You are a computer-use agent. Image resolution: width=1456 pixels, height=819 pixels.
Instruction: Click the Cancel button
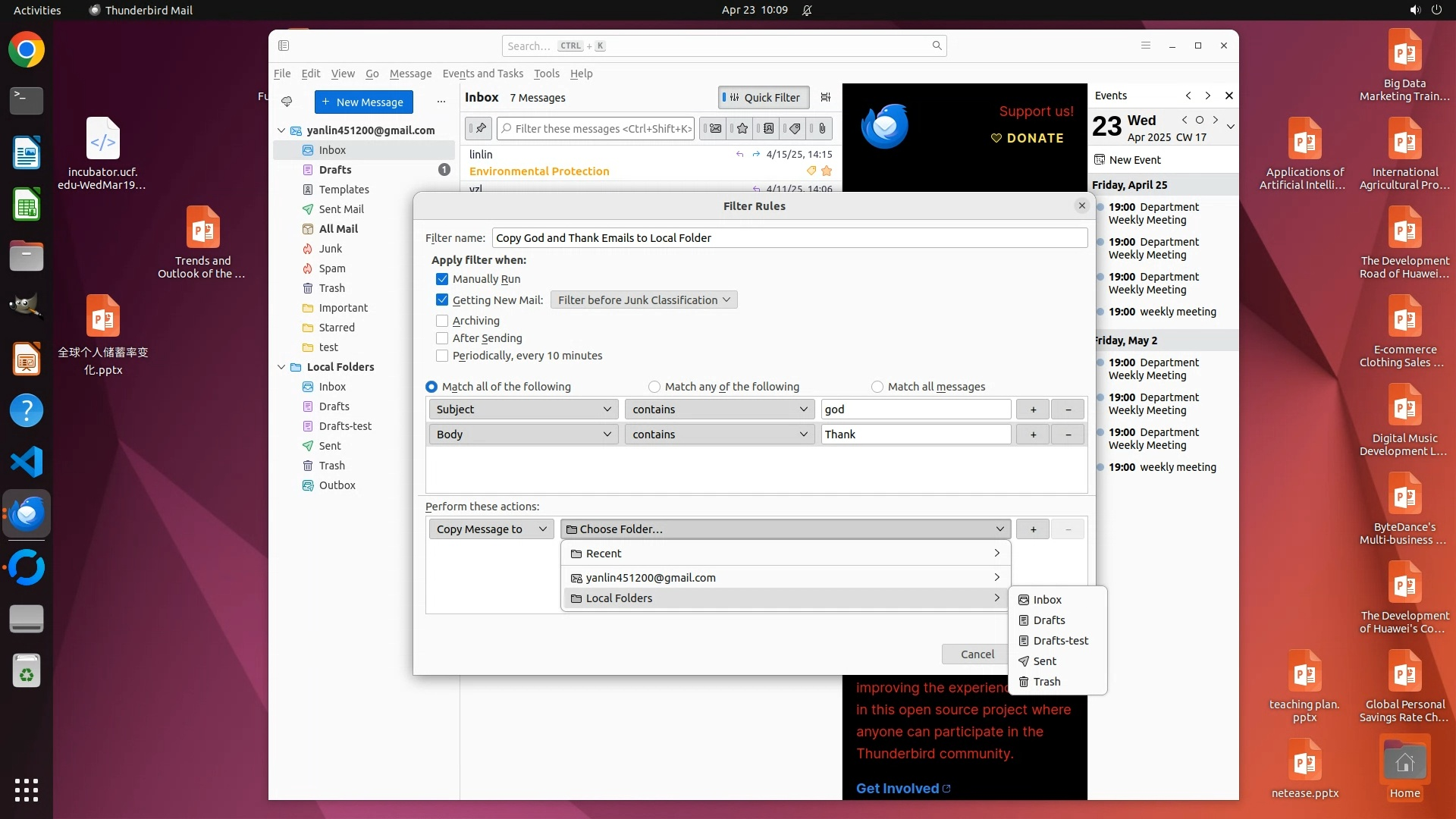click(977, 654)
